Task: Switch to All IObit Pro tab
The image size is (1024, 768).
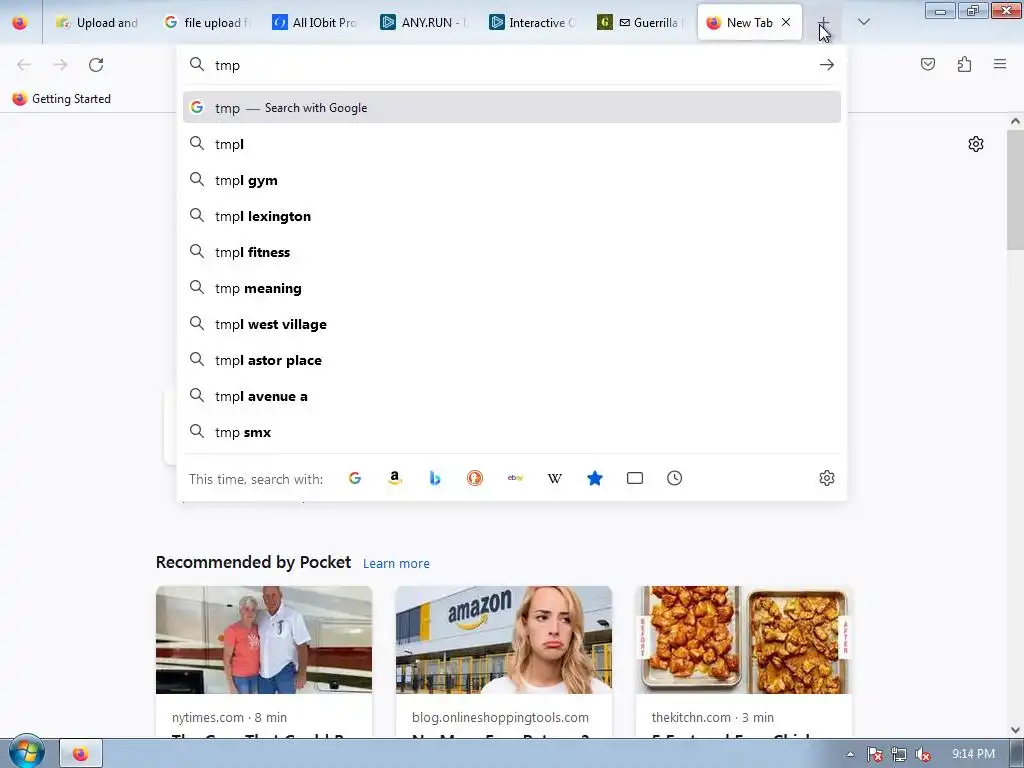Action: pyautogui.click(x=315, y=23)
